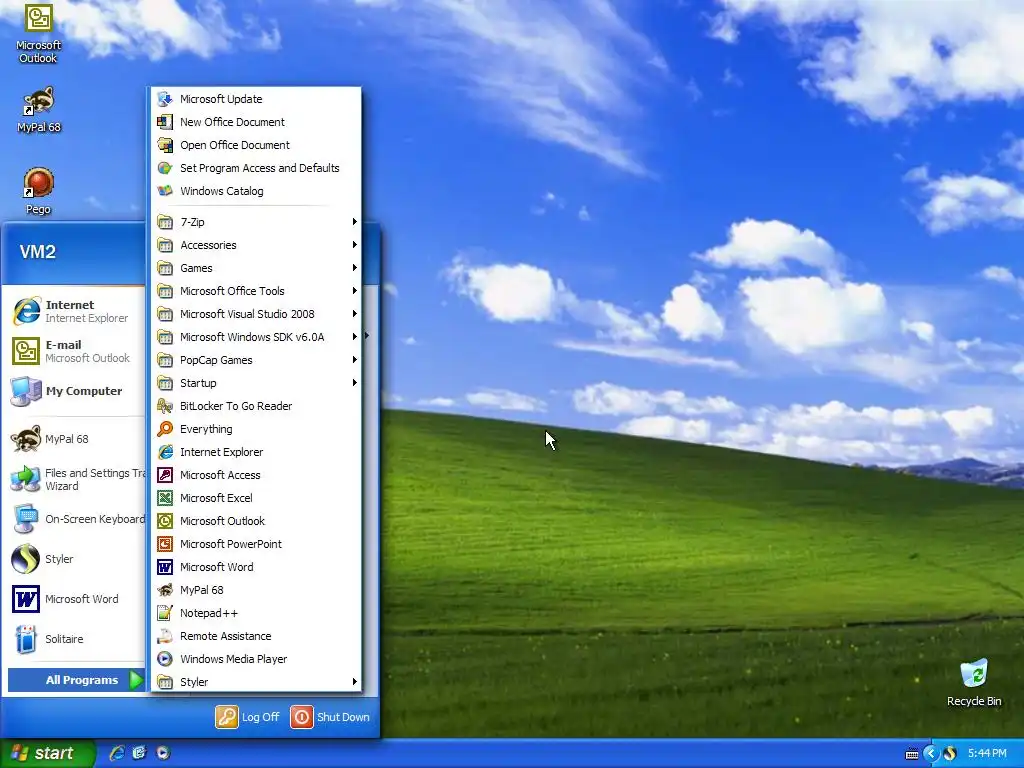The width and height of the screenshot is (1024, 768).
Task: Open pinned E-mail Microsoft Outlook entry
Action: click(74, 351)
